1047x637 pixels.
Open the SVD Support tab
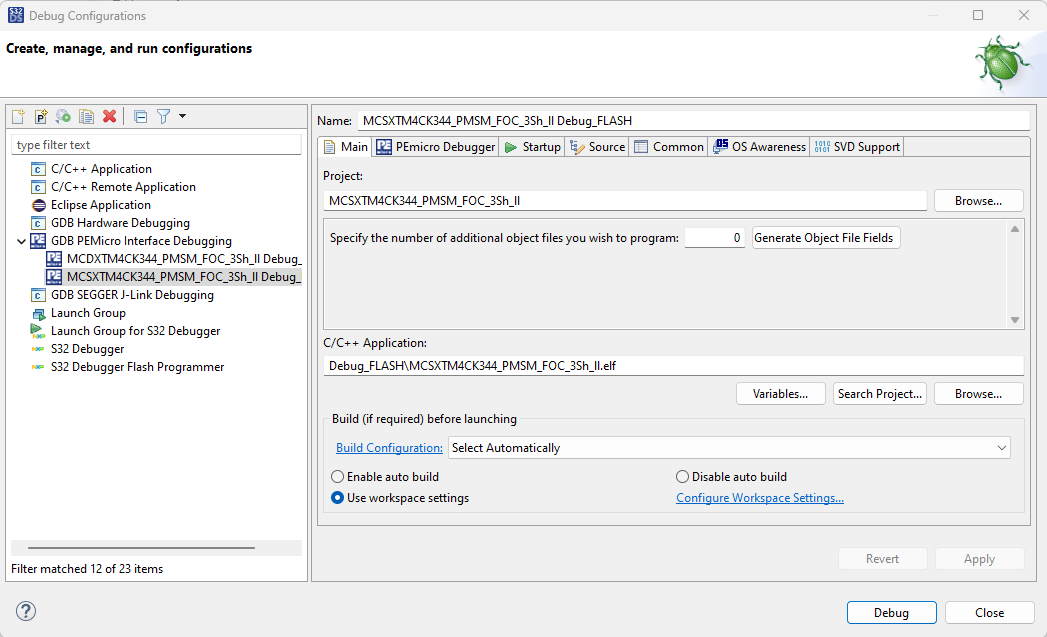(856, 147)
